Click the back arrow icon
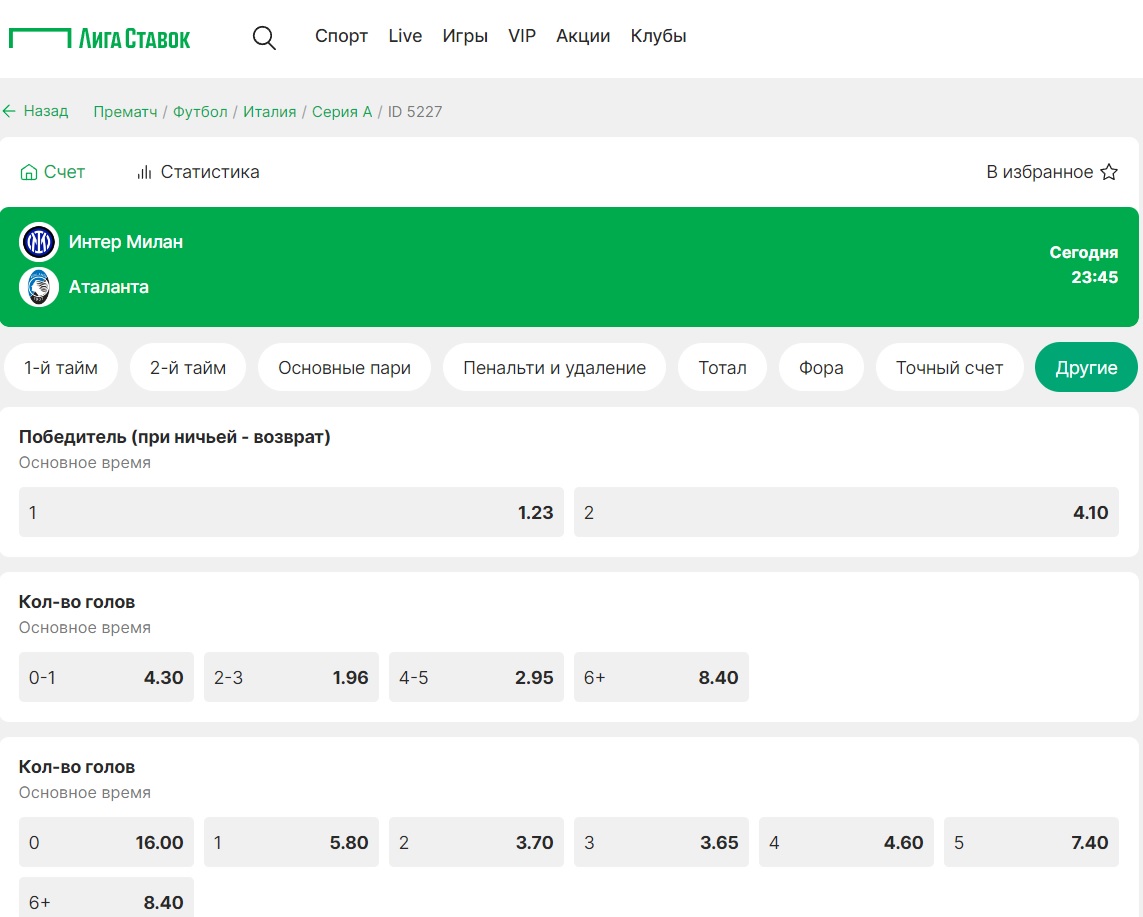The image size is (1143, 917). click(x=9, y=111)
